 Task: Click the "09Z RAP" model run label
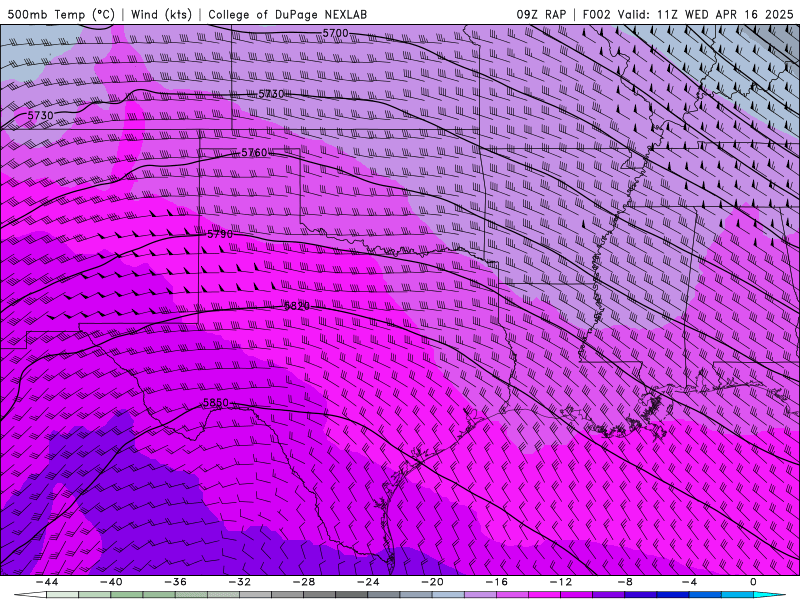(x=541, y=14)
